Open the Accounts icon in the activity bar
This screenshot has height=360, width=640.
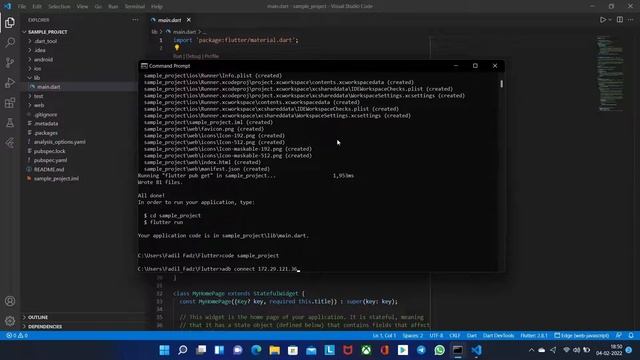[x=10, y=301]
